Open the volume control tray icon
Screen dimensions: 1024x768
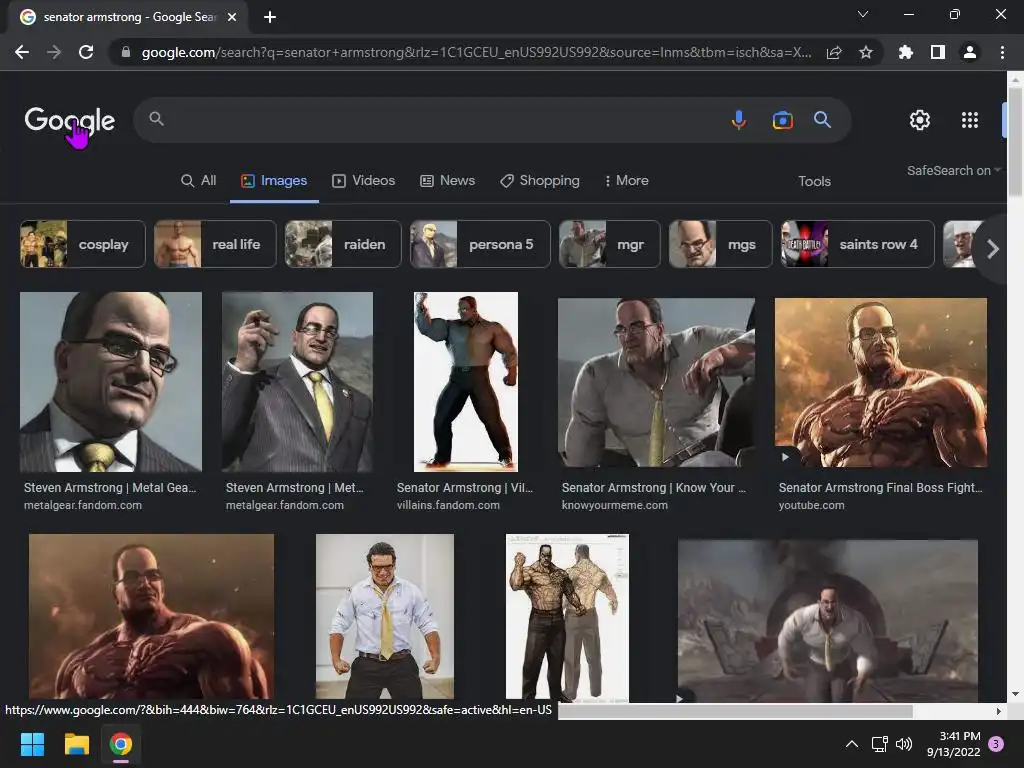904,744
